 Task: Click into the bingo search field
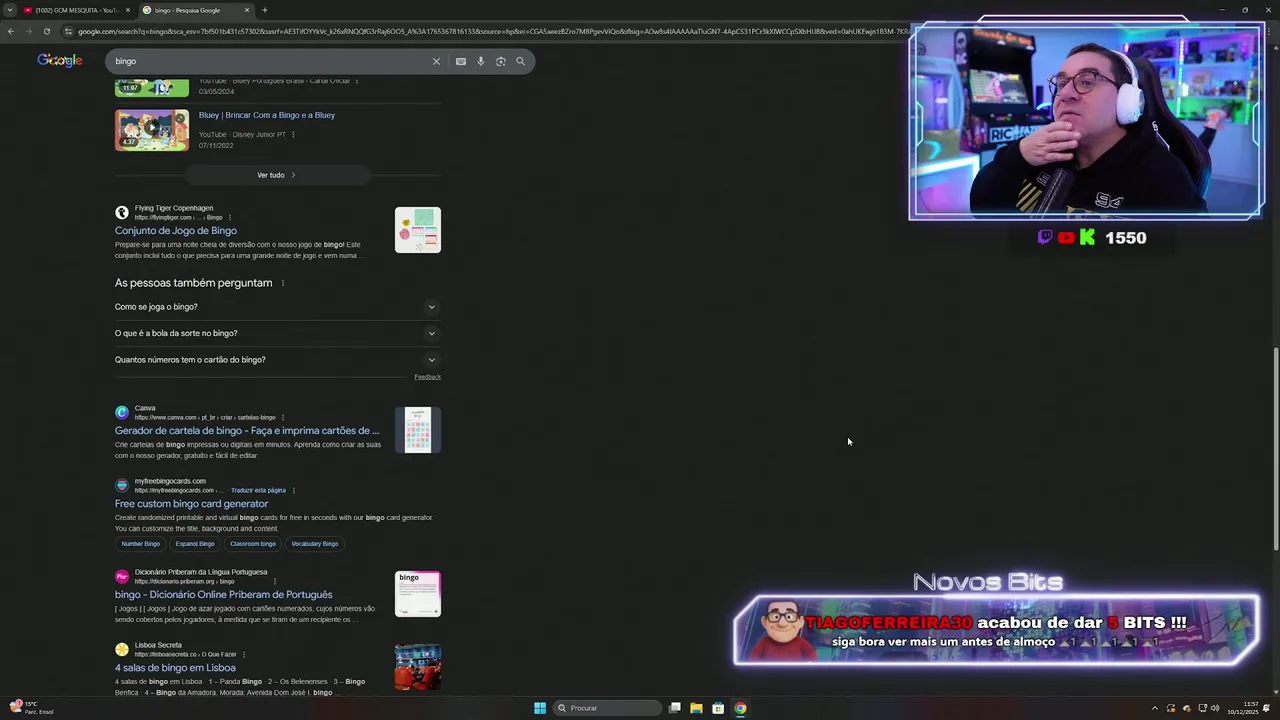click(270, 61)
